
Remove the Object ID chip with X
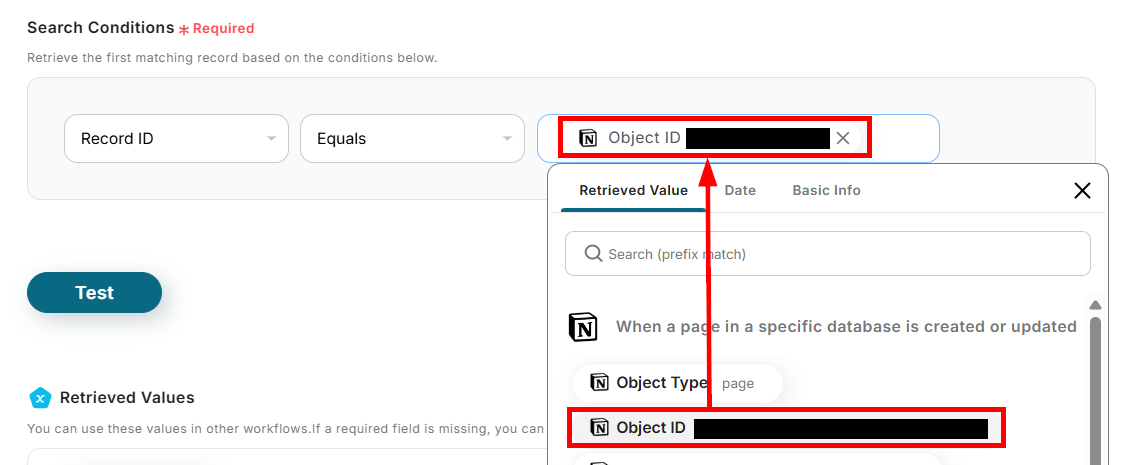(x=843, y=138)
